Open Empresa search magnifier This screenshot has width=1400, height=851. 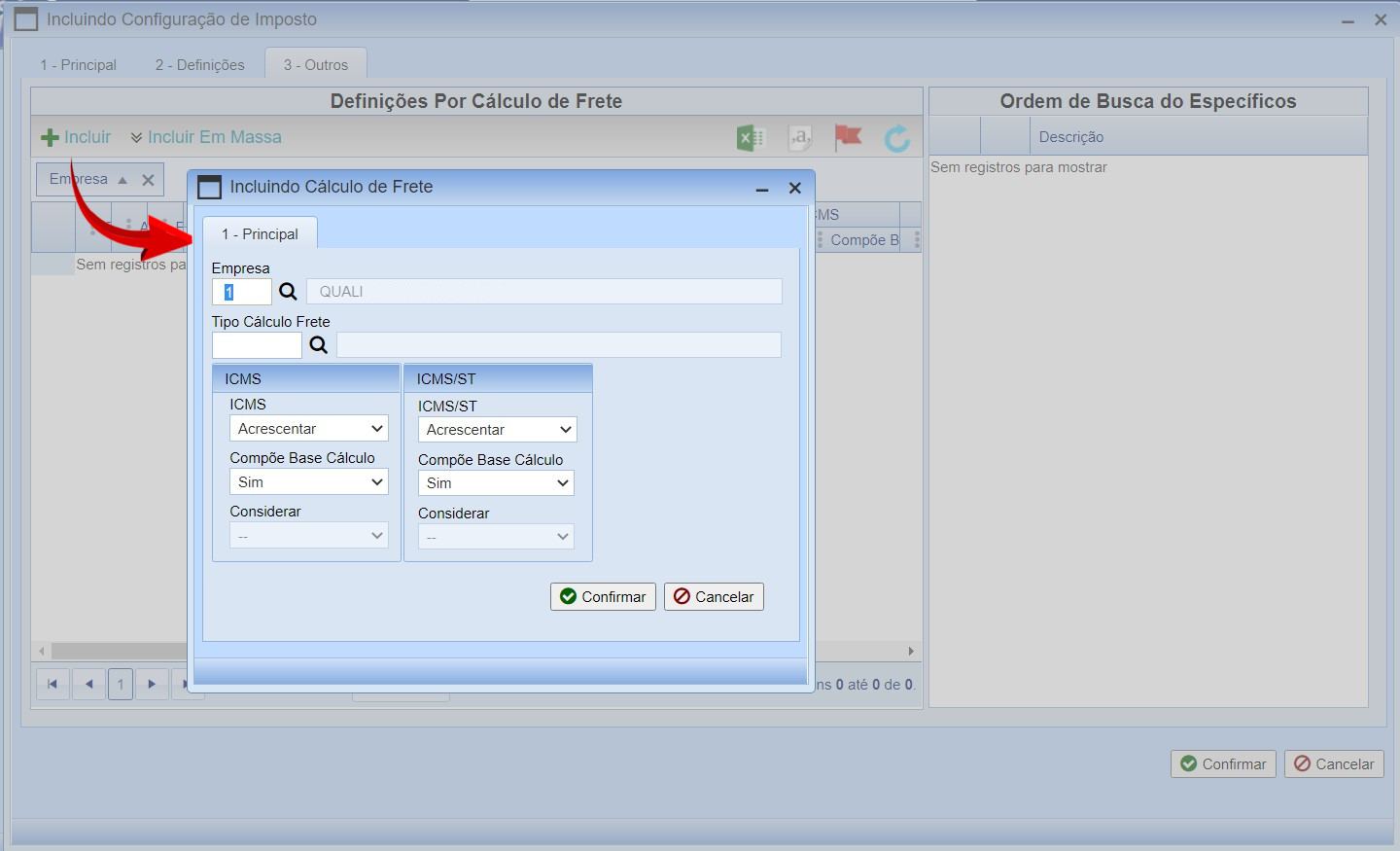[x=288, y=292]
